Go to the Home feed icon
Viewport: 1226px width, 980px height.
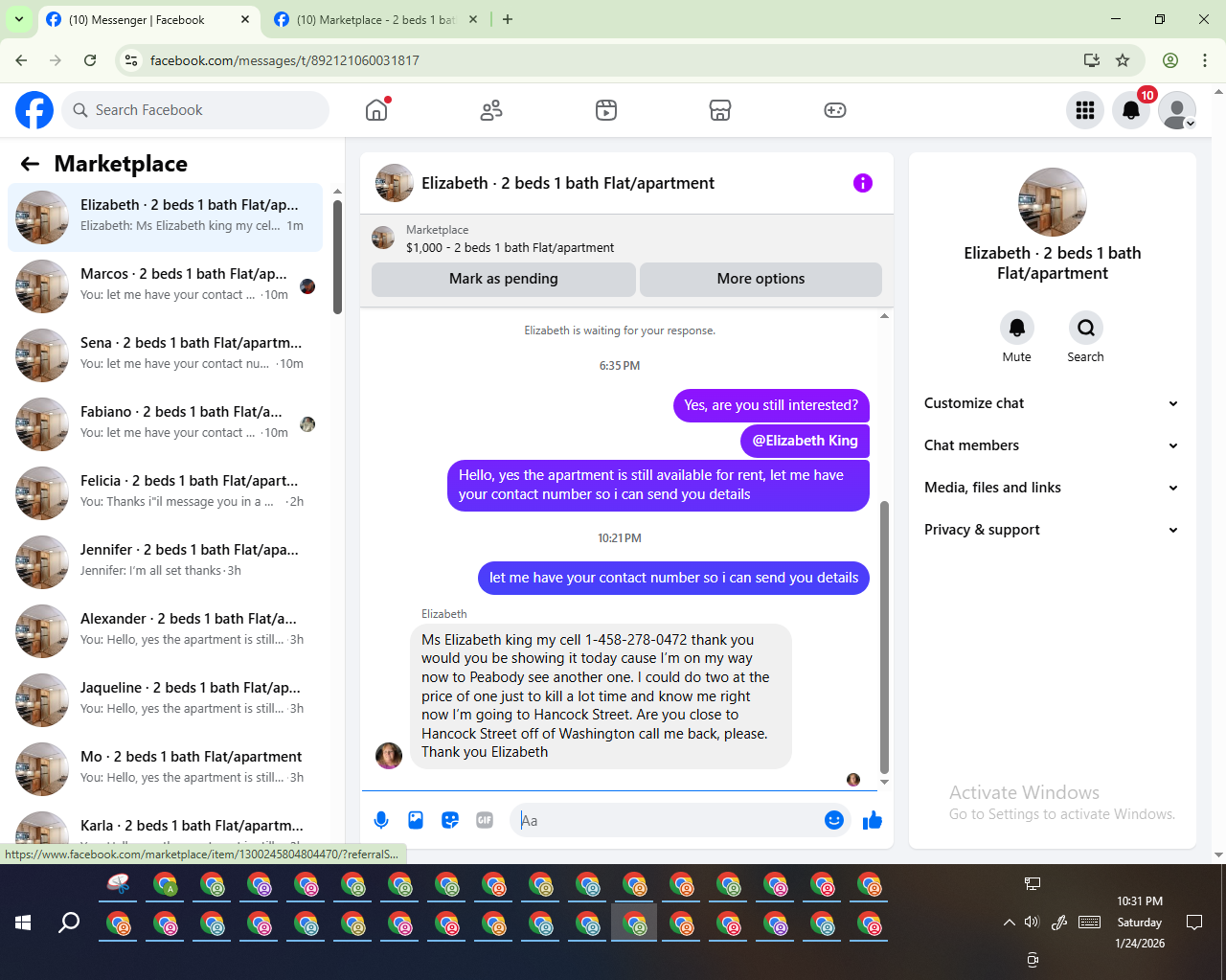tap(376, 110)
